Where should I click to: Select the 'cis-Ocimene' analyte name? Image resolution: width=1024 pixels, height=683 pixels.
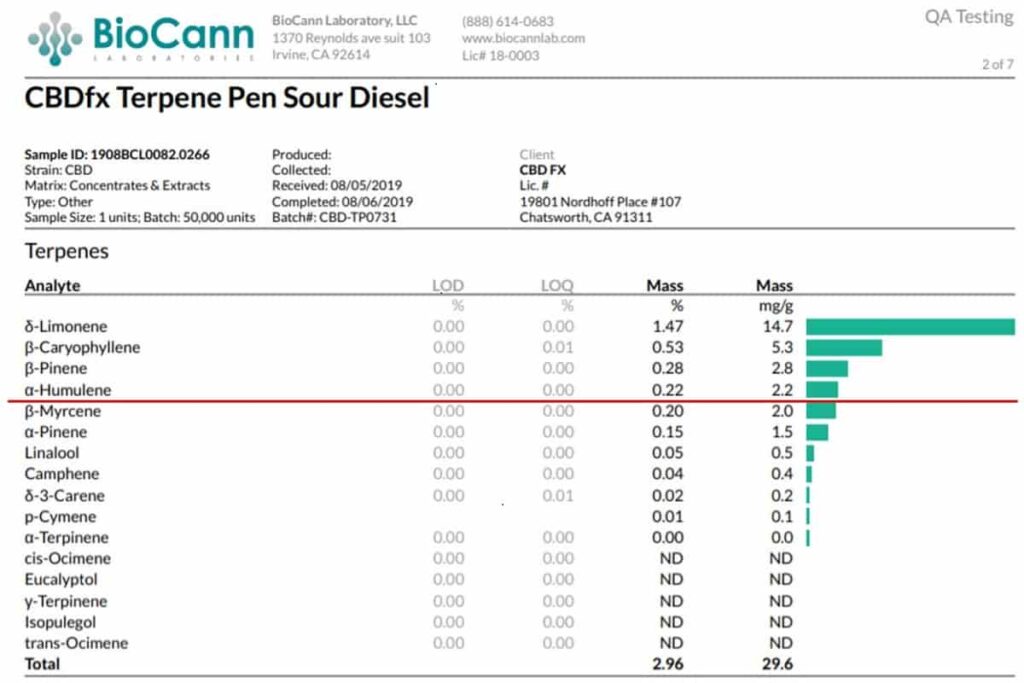68,558
